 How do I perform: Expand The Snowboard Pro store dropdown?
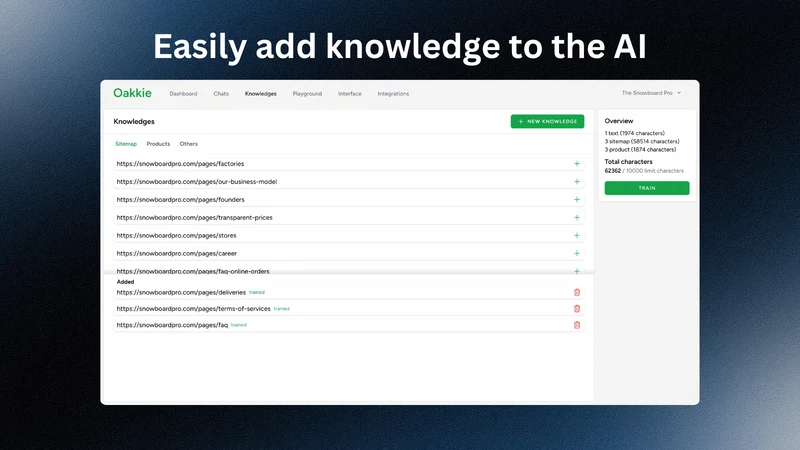pyautogui.click(x=651, y=93)
